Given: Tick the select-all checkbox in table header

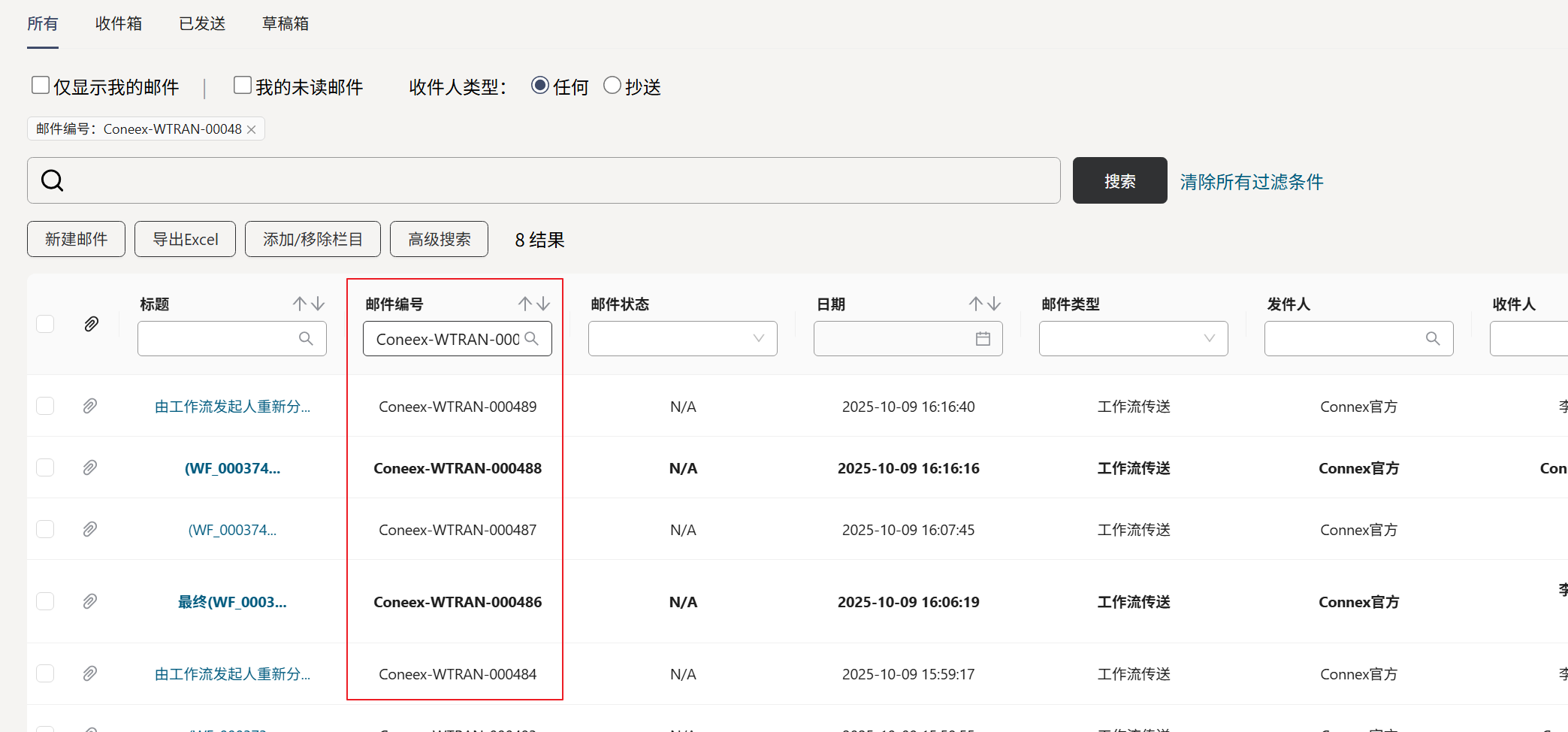Looking at the screenshot, I should [x=45, y=324].
